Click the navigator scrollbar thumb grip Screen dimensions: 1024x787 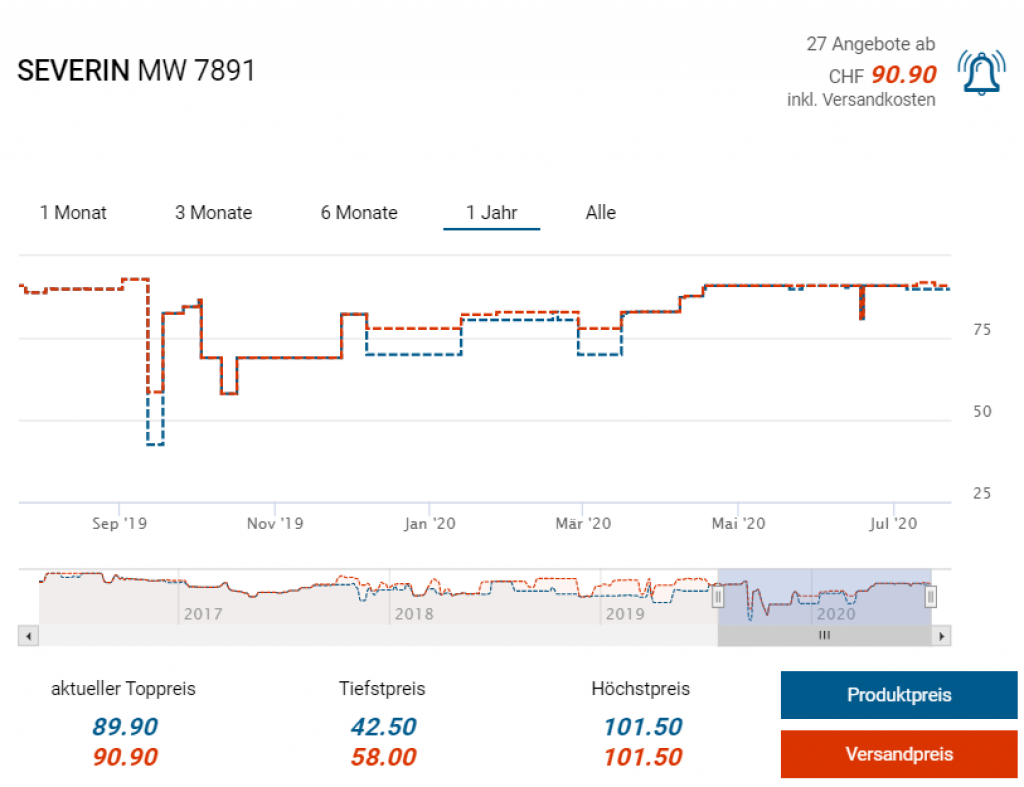point(824,635)
